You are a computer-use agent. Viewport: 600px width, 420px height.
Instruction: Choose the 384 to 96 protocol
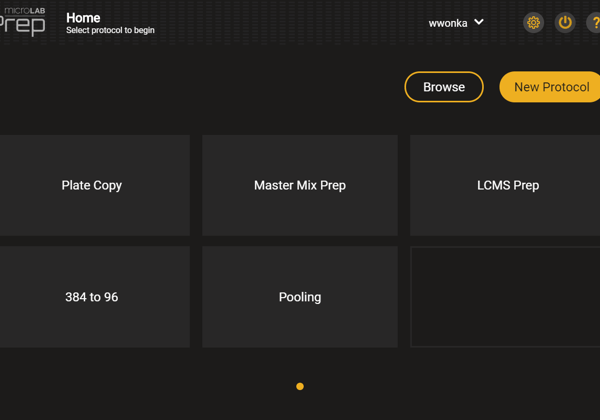[95, 297]
